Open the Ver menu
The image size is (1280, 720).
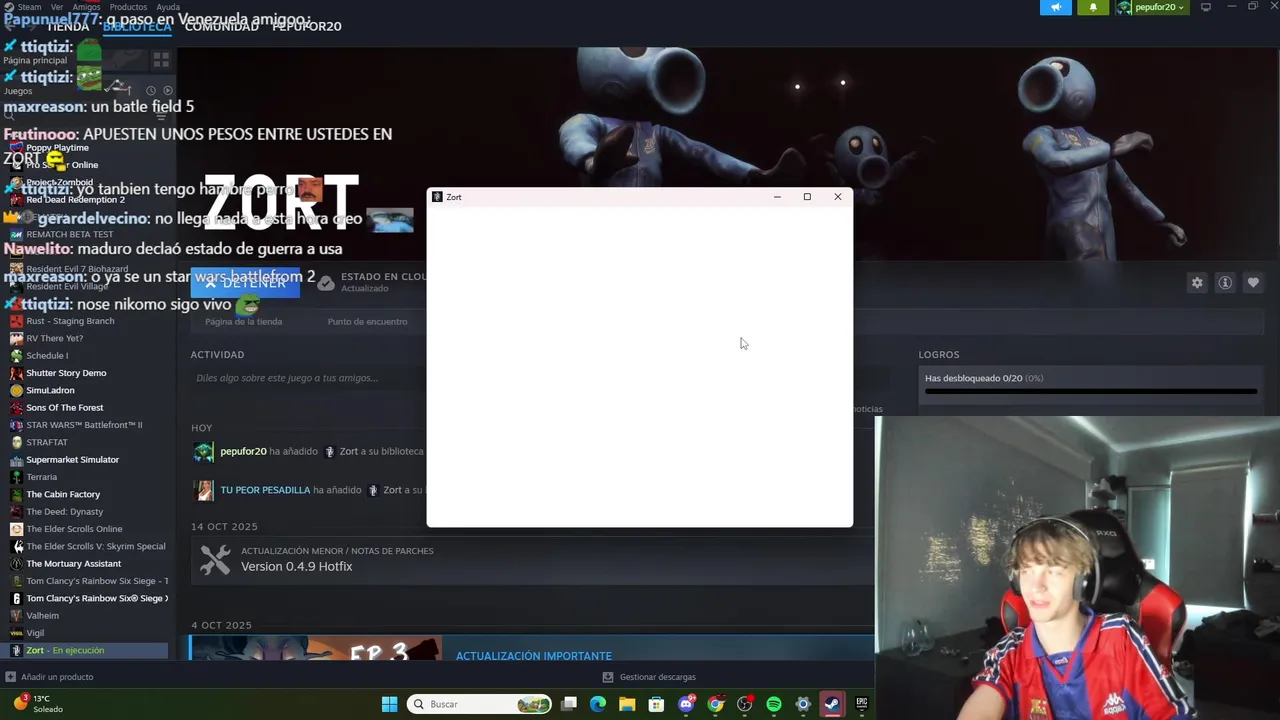click(57, 7)
